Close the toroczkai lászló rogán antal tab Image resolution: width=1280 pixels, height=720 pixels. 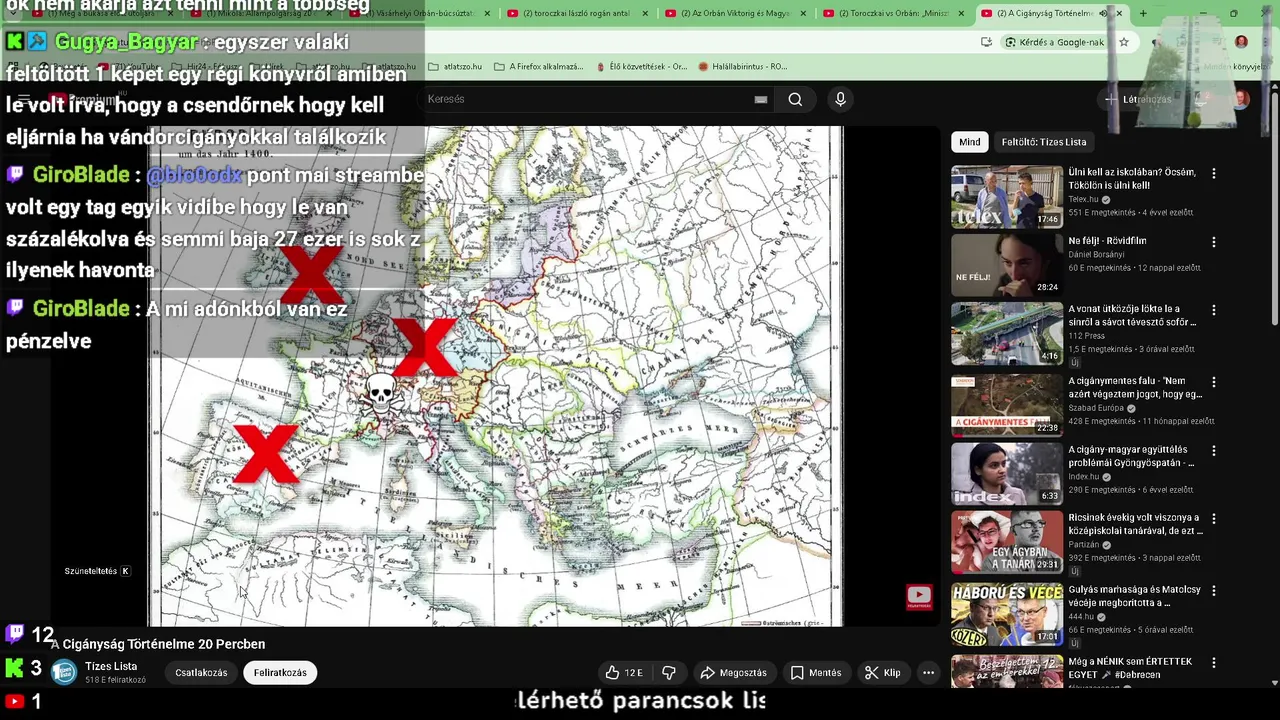tap(645, 13)
